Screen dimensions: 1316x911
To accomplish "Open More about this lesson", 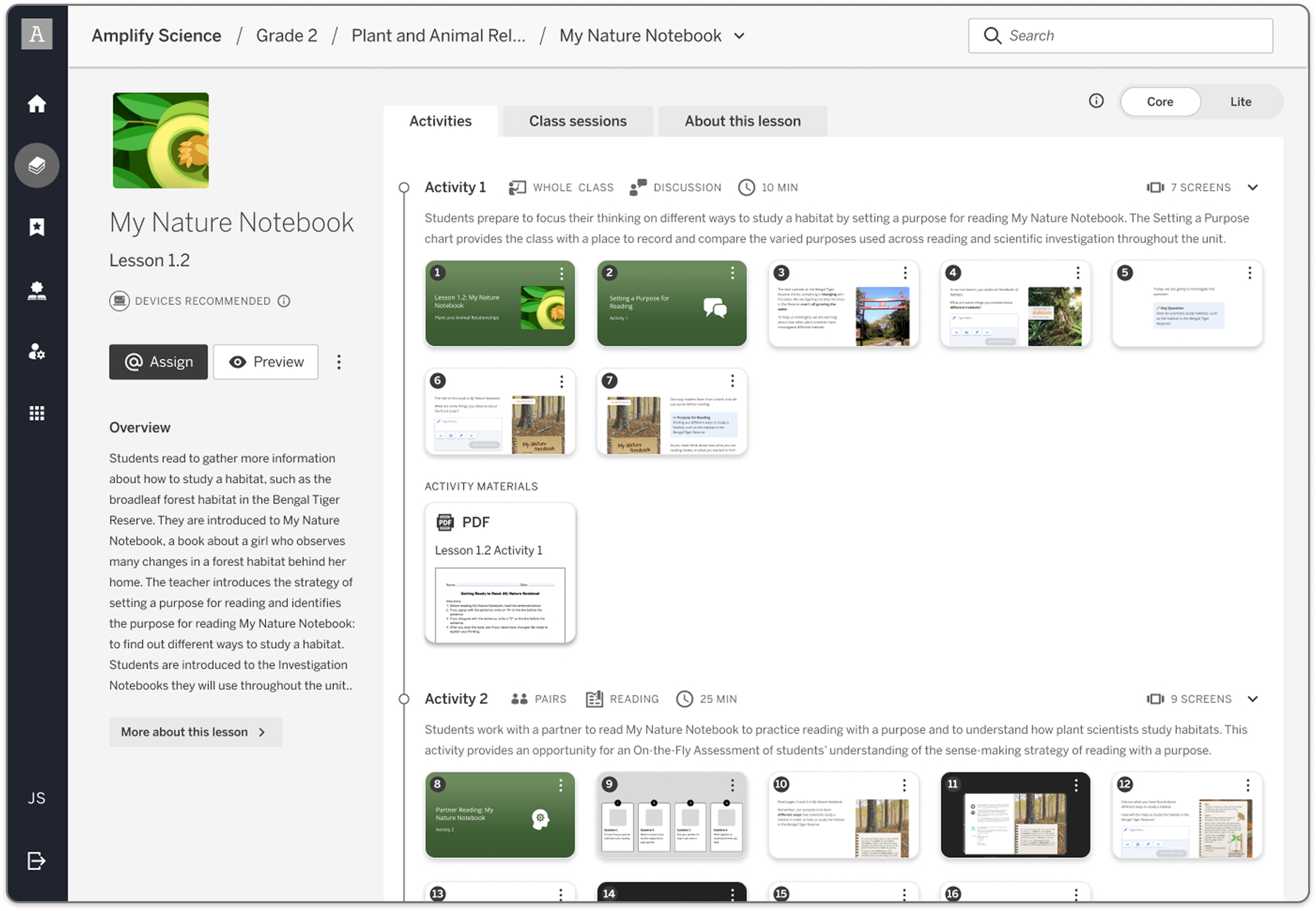I will tap(195, 732).
